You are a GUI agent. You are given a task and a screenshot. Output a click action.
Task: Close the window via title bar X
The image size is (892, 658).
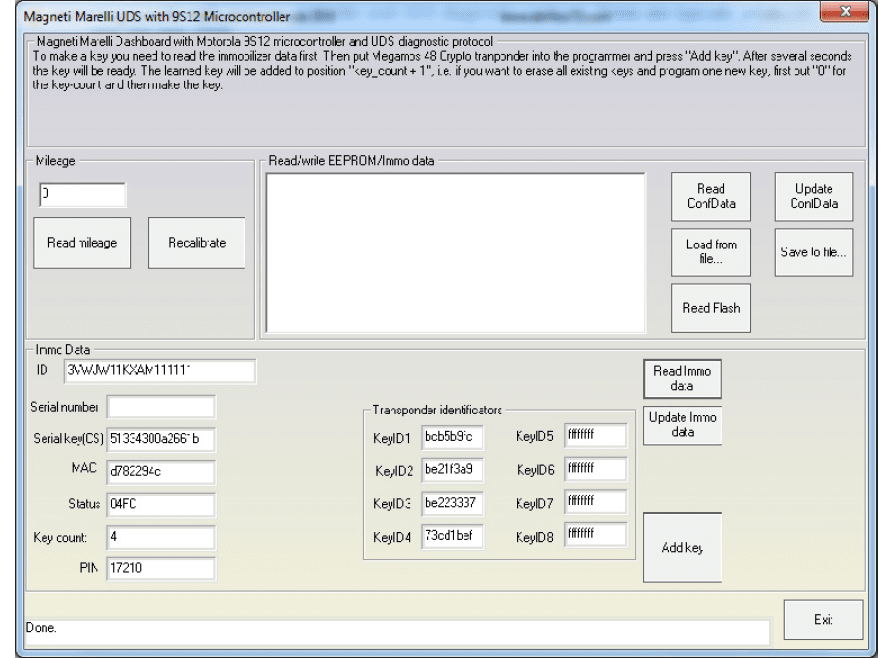click(845, 14)
